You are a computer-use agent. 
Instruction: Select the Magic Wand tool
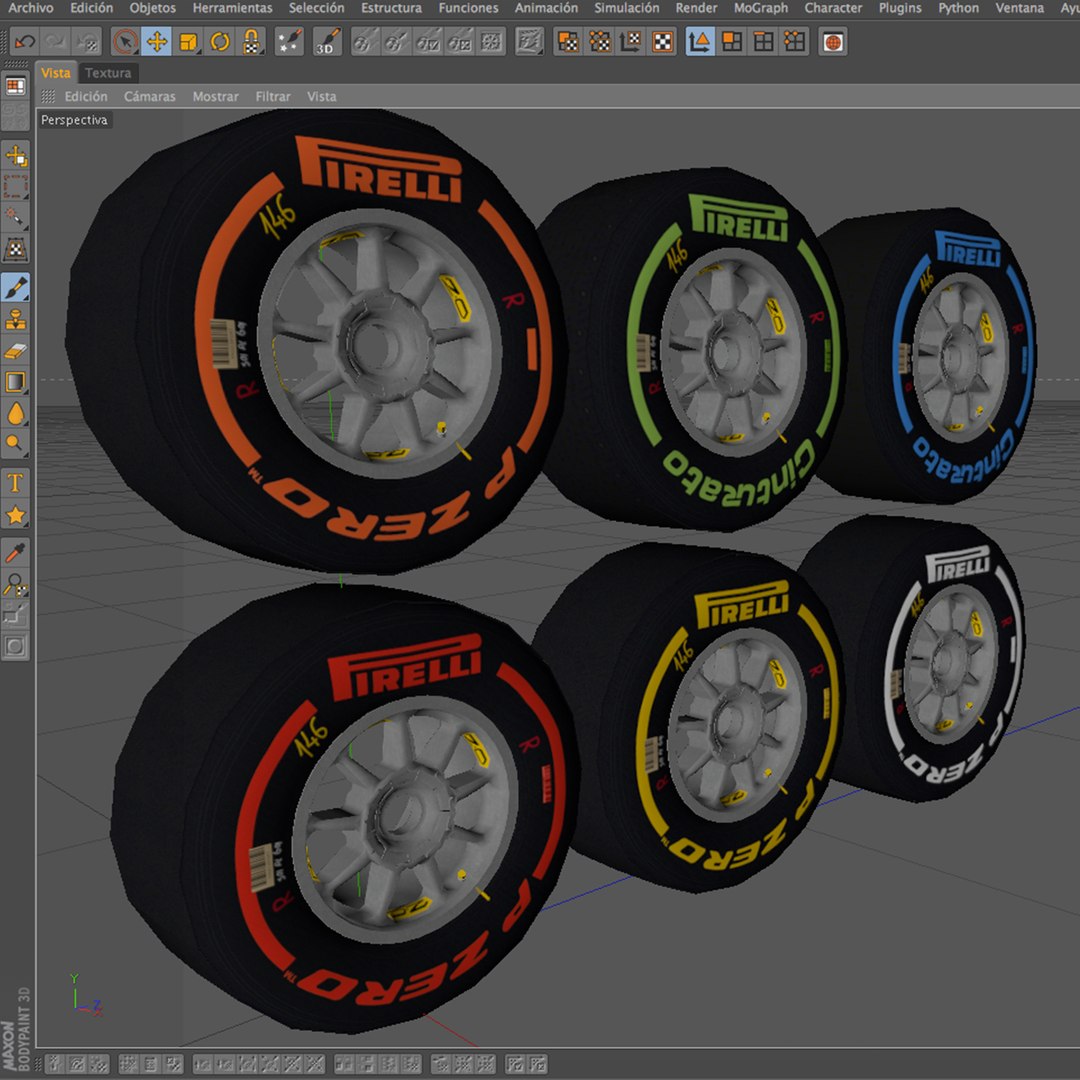pyautogui.click(x=15, y=218)
